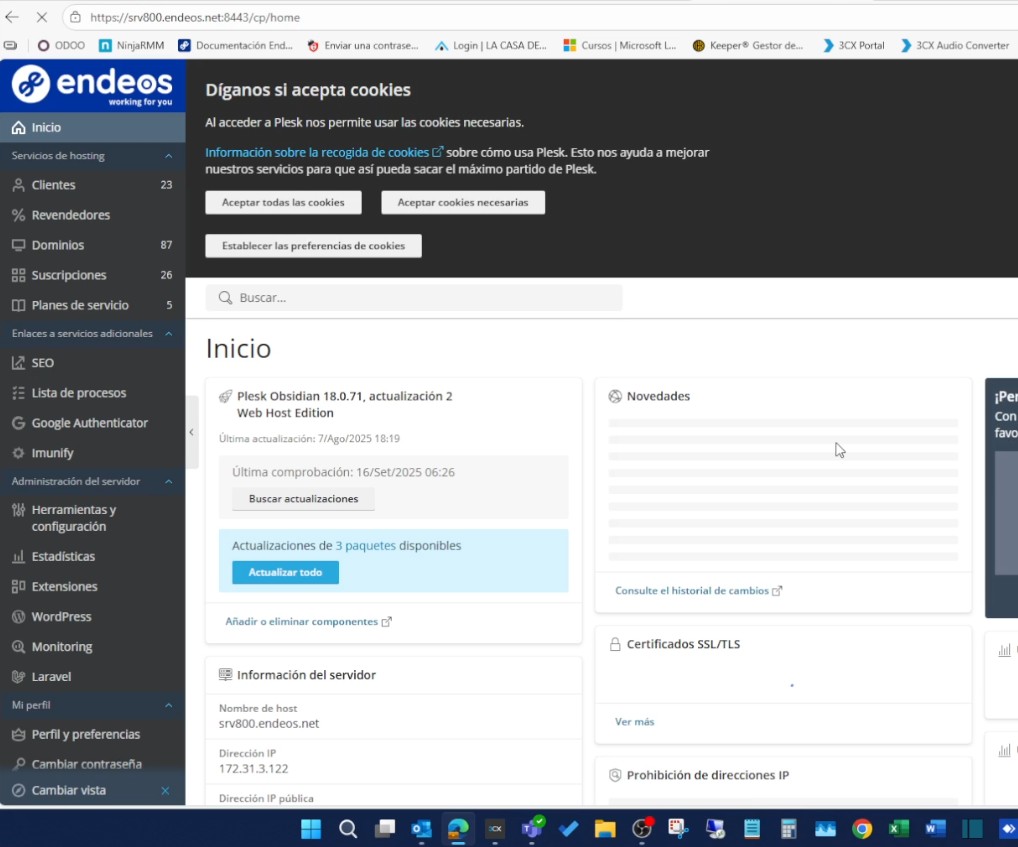Screen dimensions: 1018x847
Task: Click the Buscar search field
Action: click(x=420, y=298)
